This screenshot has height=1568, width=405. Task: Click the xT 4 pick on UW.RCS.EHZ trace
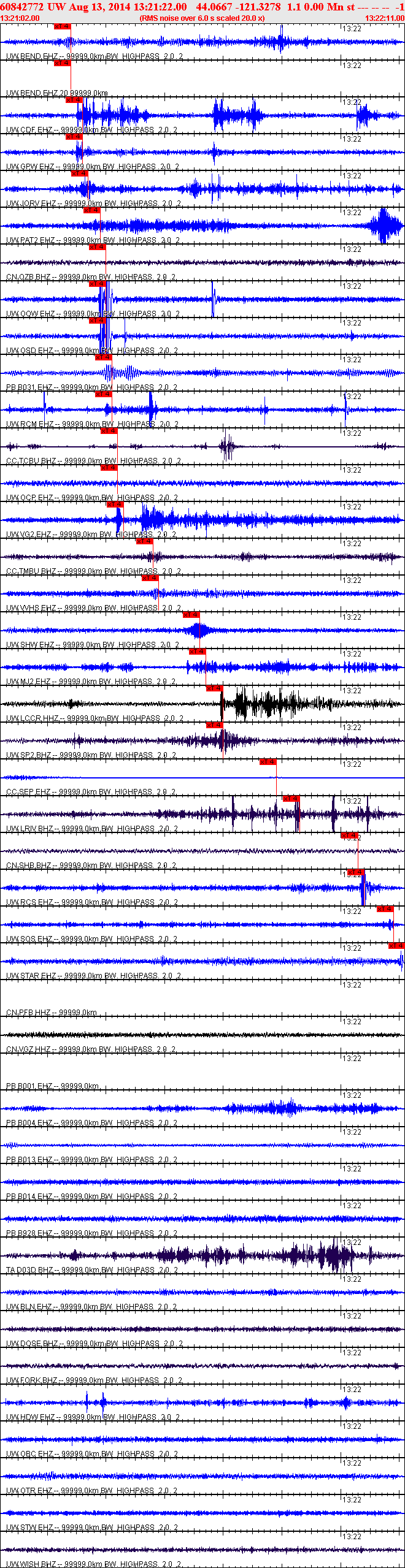pos(356,872)
